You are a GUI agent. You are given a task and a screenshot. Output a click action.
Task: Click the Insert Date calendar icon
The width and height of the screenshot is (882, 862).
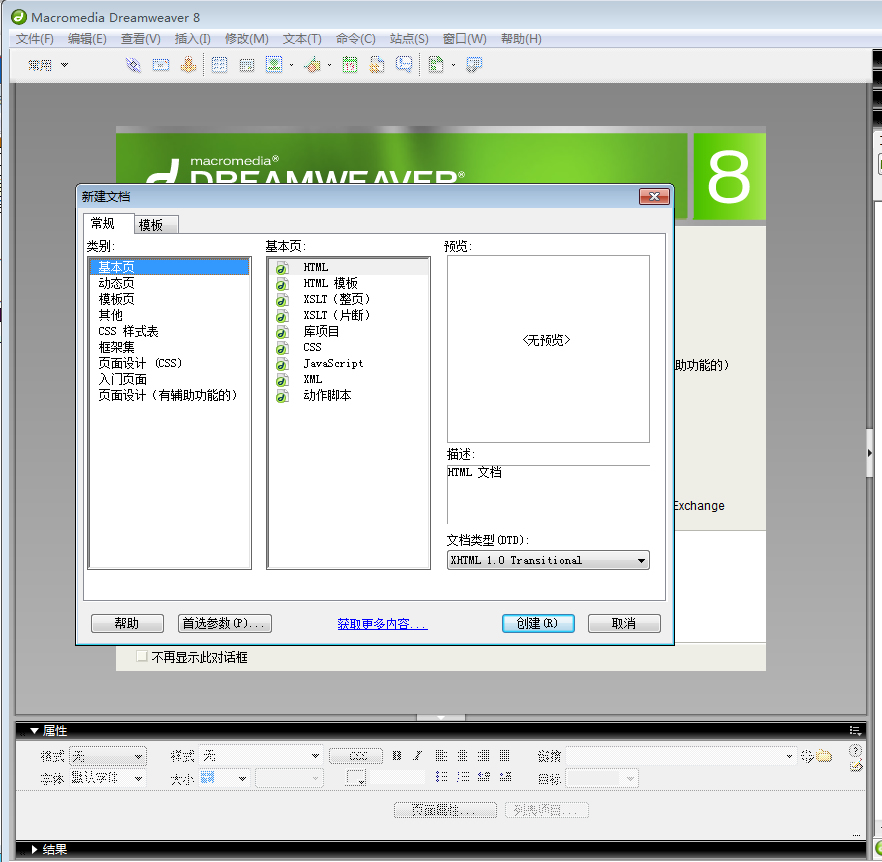click(350, 65)
